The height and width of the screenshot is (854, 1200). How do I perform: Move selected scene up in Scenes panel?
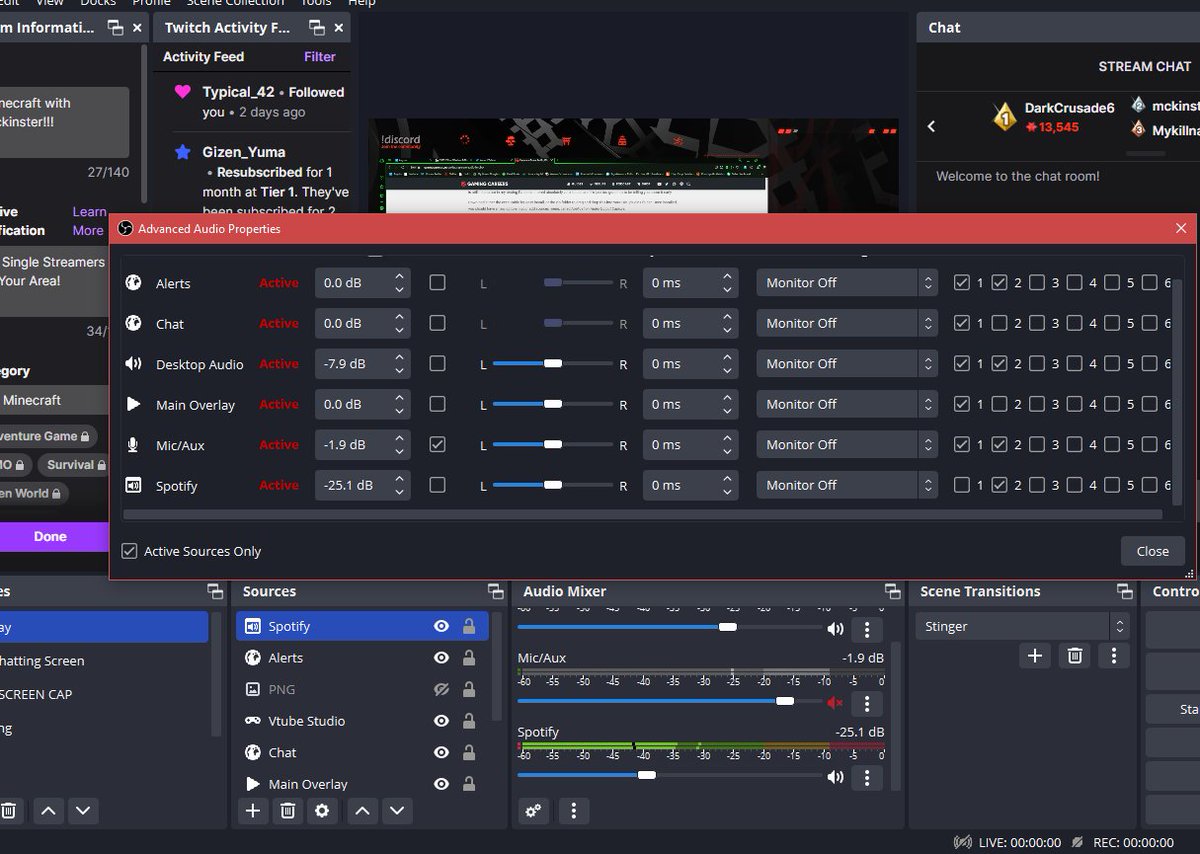(x=49, y=811)
